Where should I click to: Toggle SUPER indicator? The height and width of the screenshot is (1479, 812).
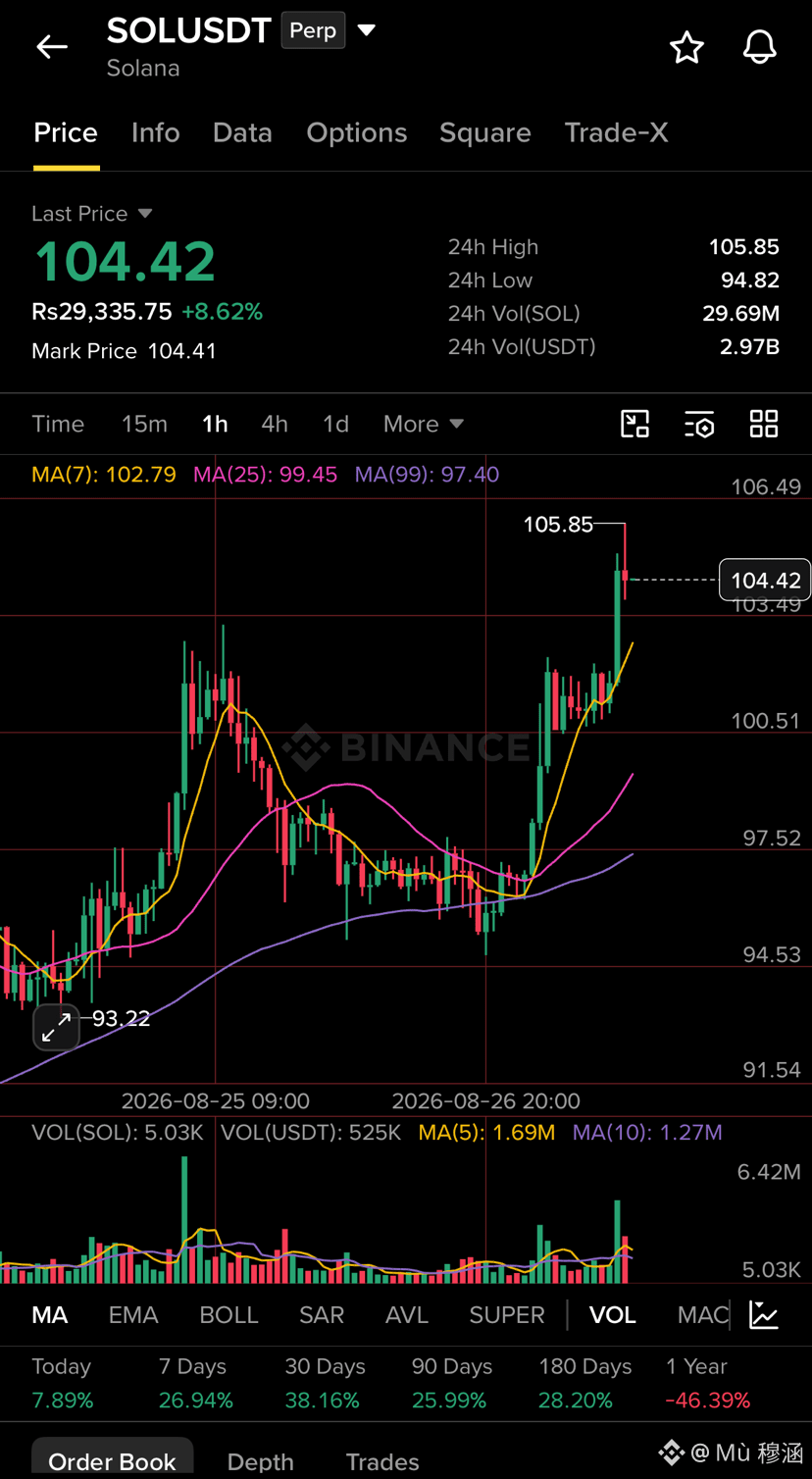[507, 1315]
